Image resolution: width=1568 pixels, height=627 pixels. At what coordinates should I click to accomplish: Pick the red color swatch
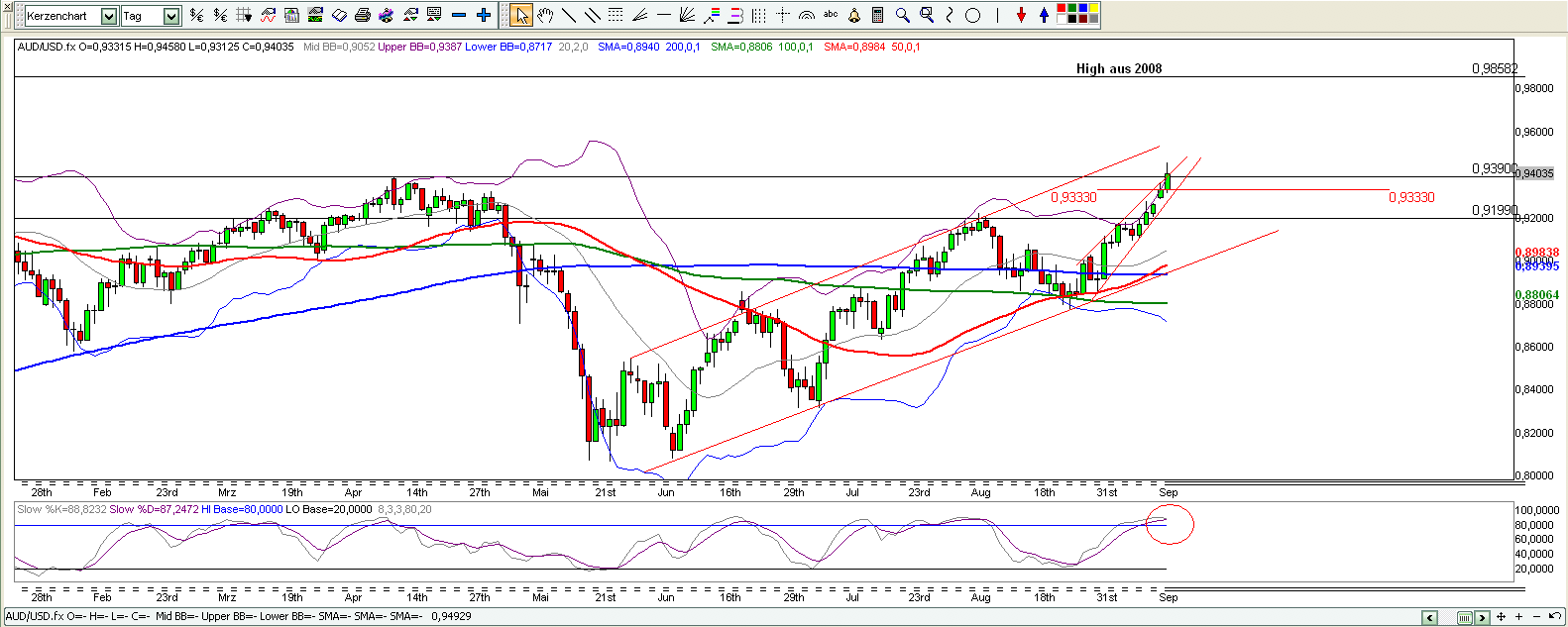pyautogui.click(x=1063, y=8)
